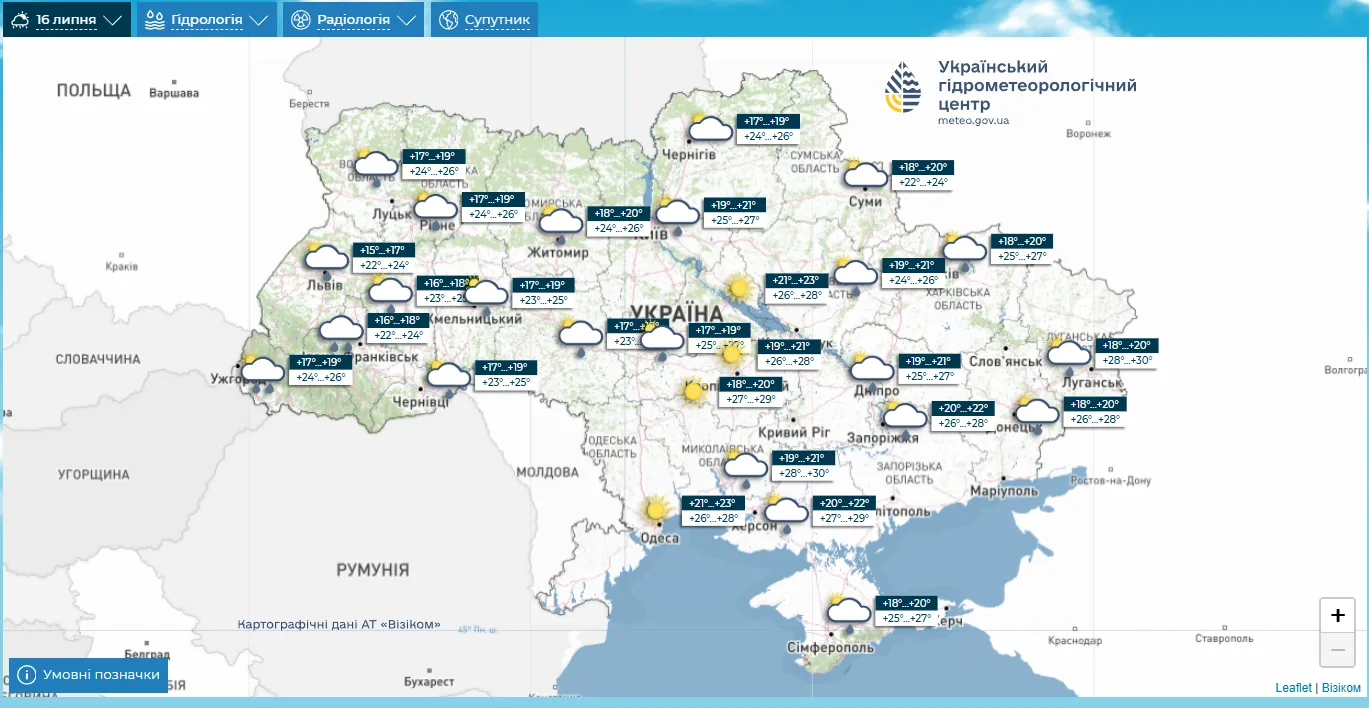Select the sun icon beside +19°...+21° / +26°...+28° label

click(x=732, y=353)
